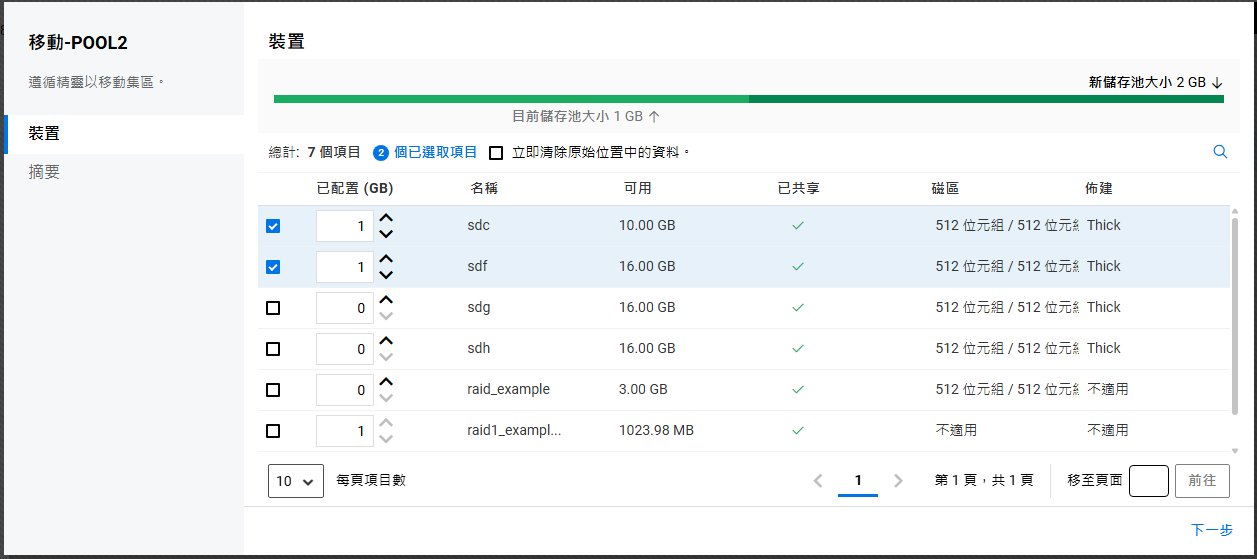Viewport: 1257px width, 559px height.
Task: Decrease allocated GB for sdf
Action: 386,275
